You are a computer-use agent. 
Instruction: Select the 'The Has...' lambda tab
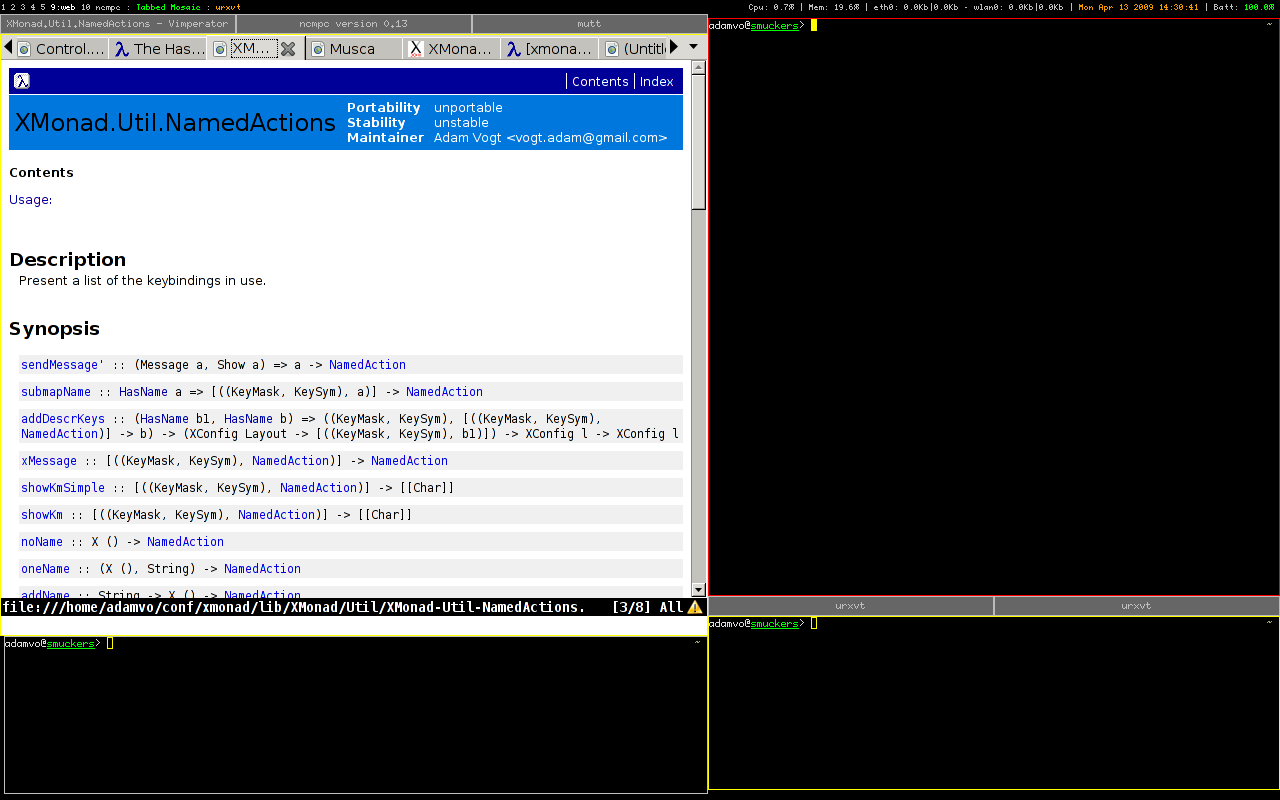click(158, 49)
